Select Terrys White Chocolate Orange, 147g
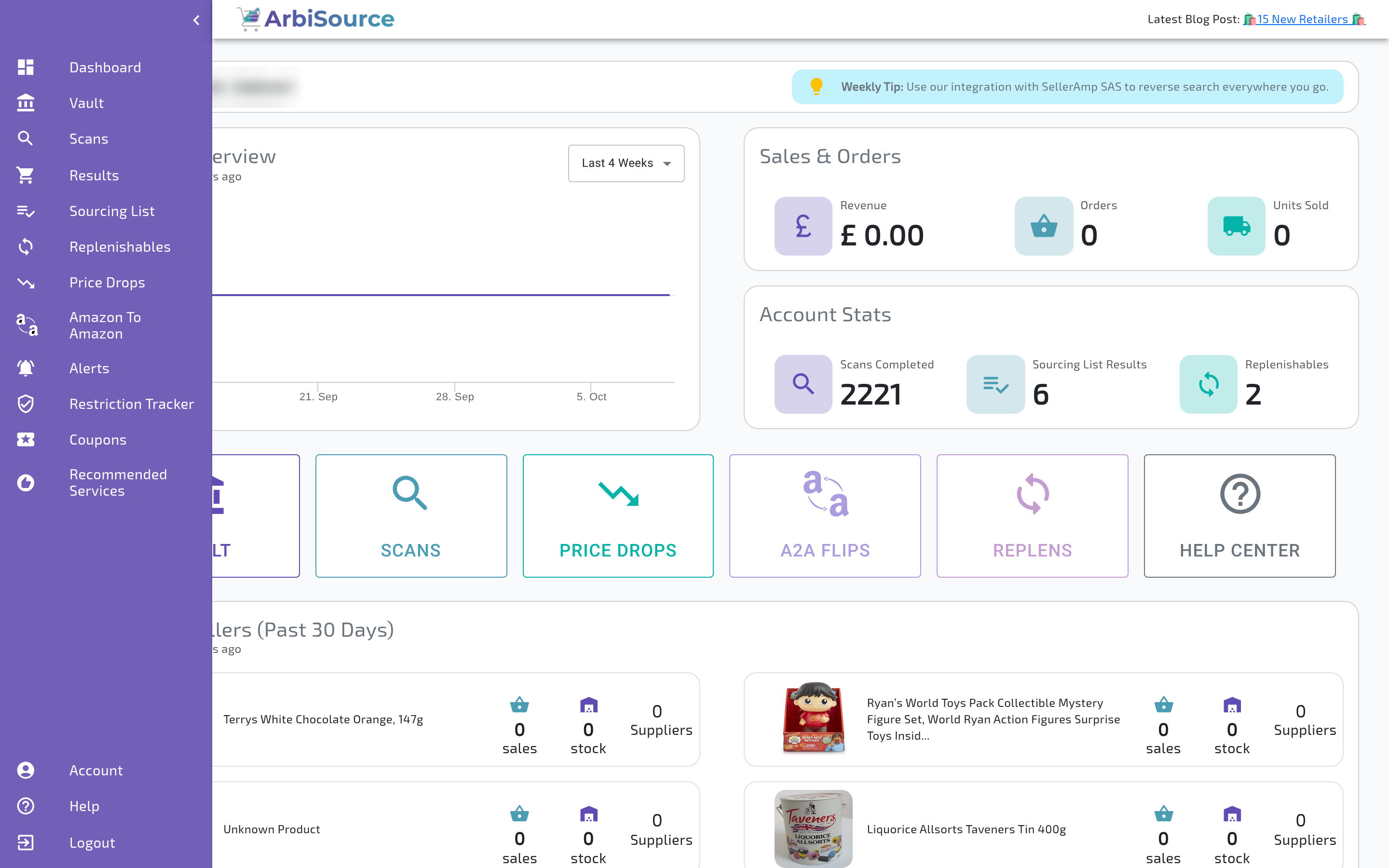This screenshot has width=1389, height=868. (x=323, y=719)
